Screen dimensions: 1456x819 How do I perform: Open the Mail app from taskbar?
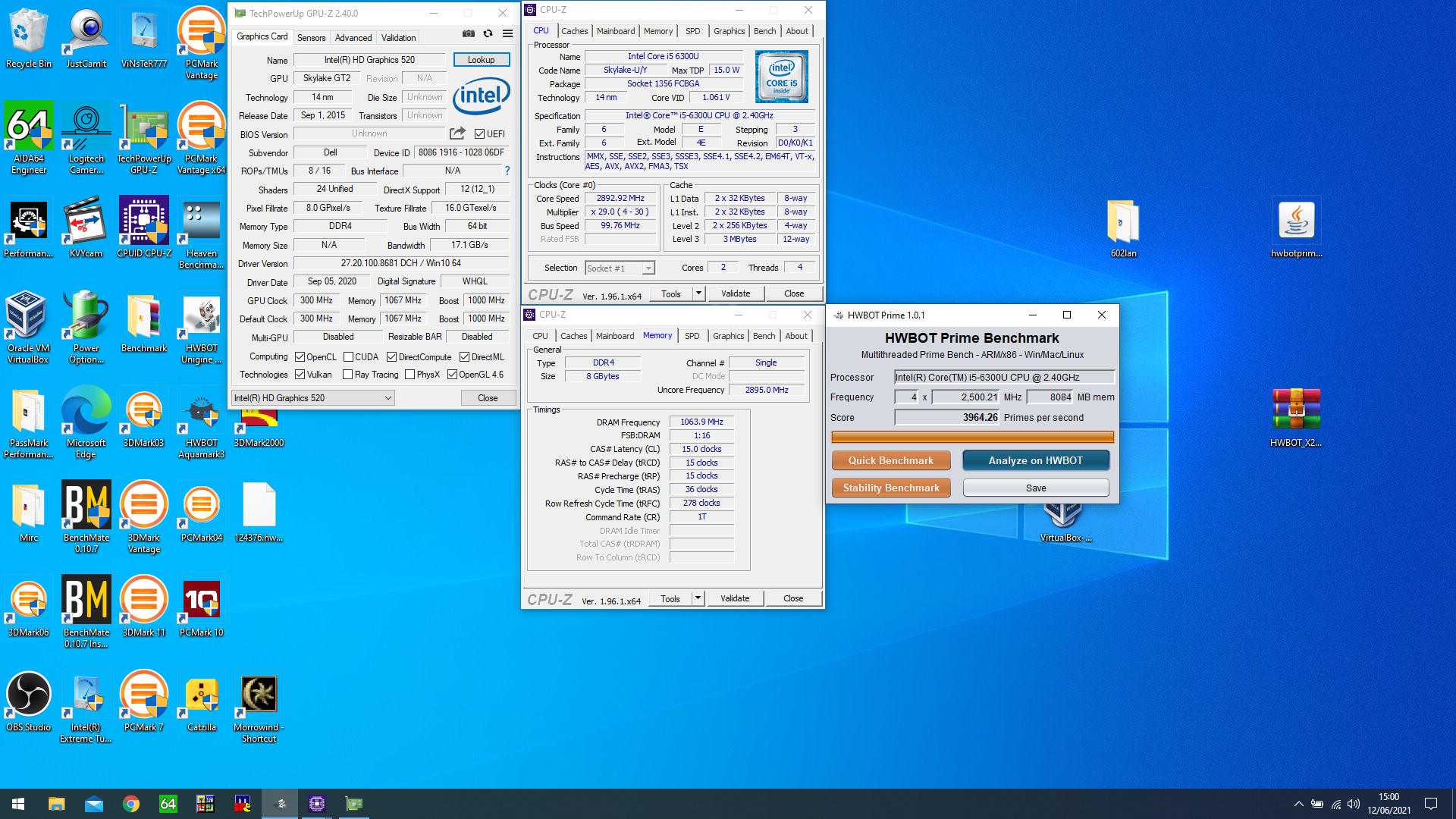(x=94, y=804)
